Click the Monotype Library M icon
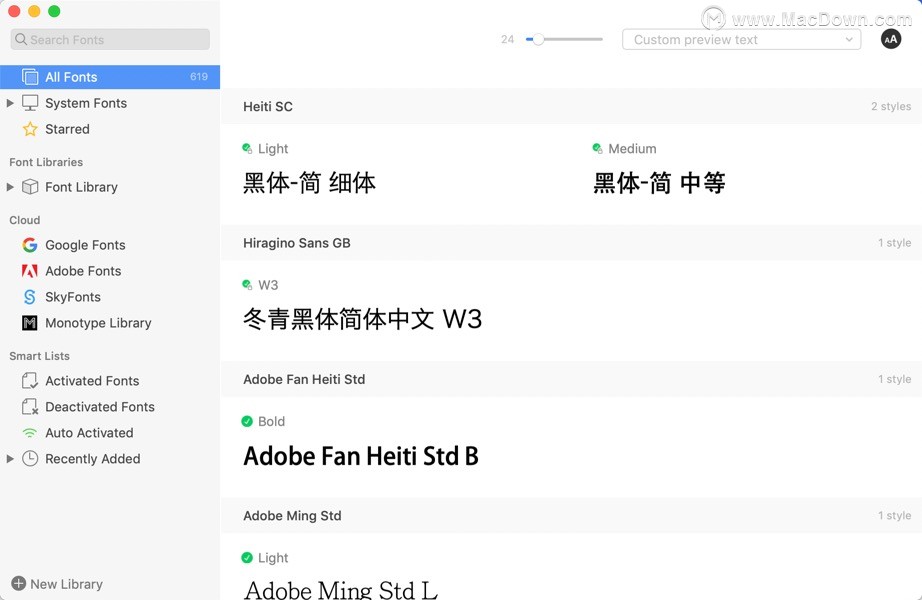Image resolution: width=922 pixels, height=600 pixels. 30,322
